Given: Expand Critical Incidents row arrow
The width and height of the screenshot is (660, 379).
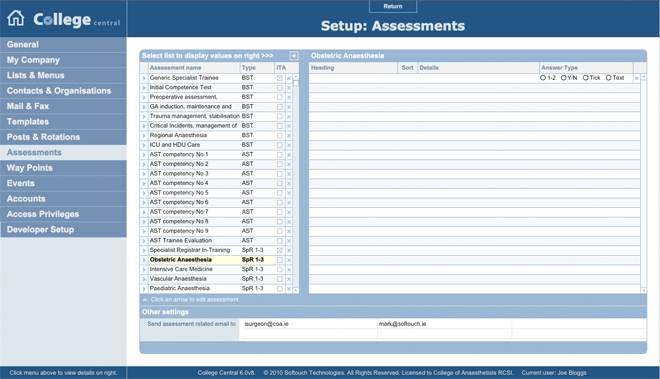Looking at the screenshot, I should 144,126.
